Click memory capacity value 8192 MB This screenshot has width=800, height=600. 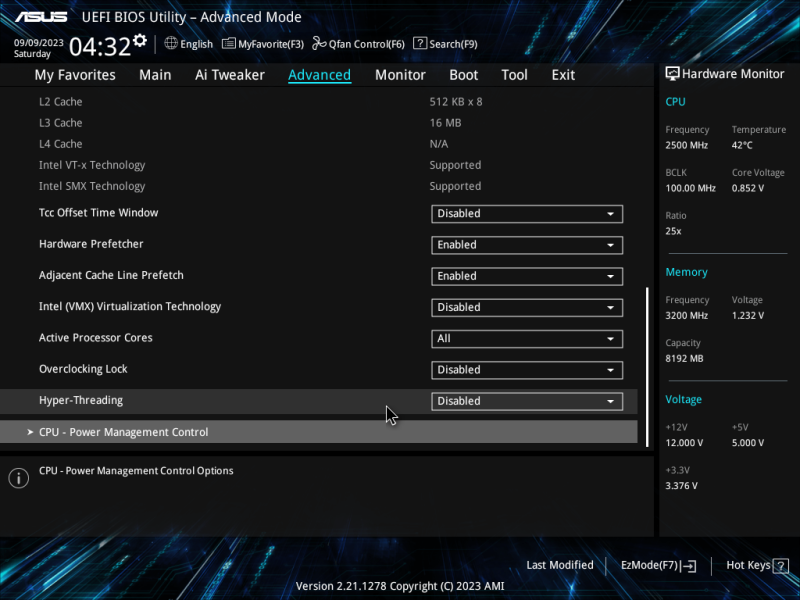684,359
